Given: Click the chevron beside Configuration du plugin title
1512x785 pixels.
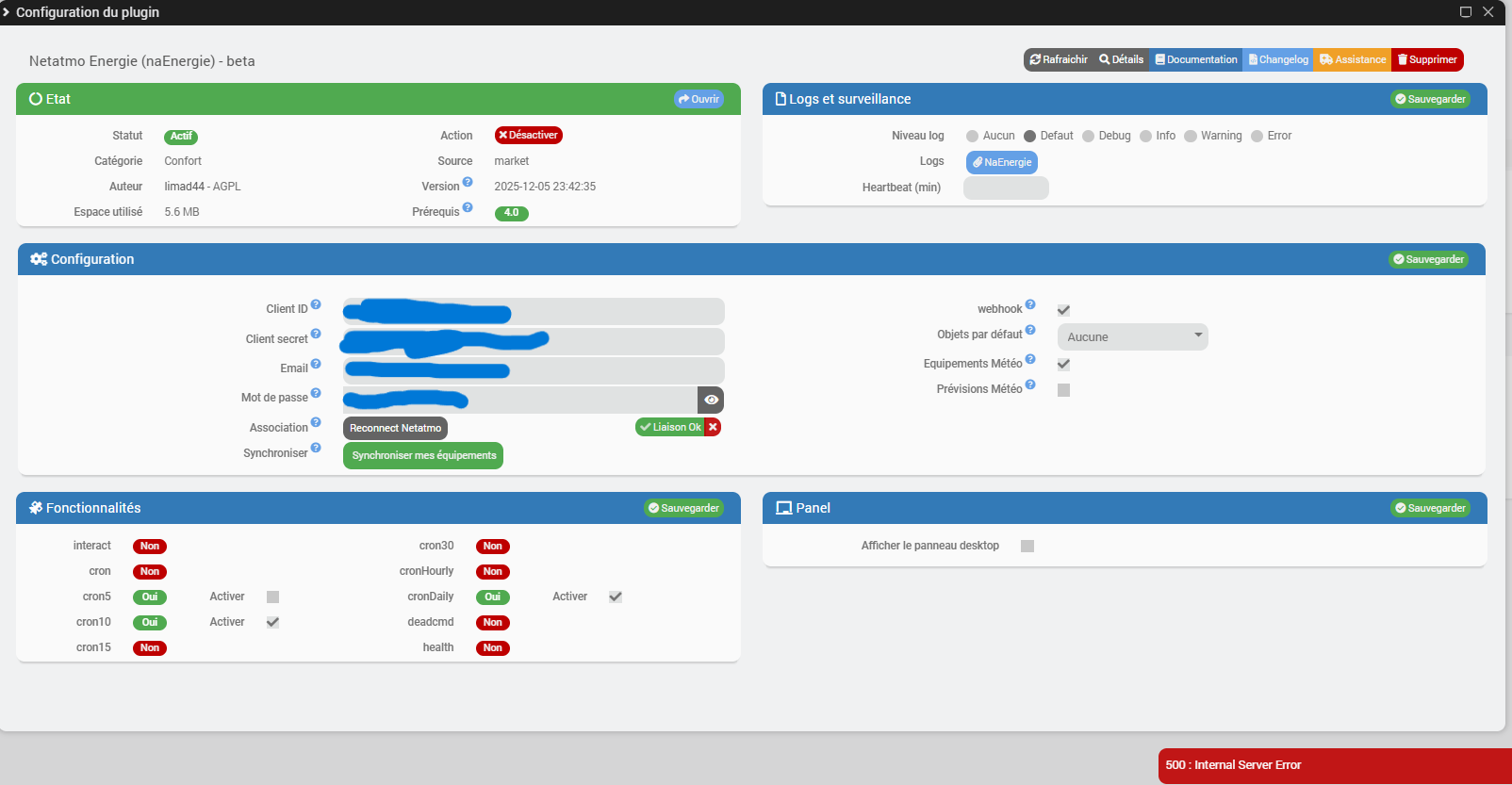Looking at the screenshot, I should pos(7,12).
